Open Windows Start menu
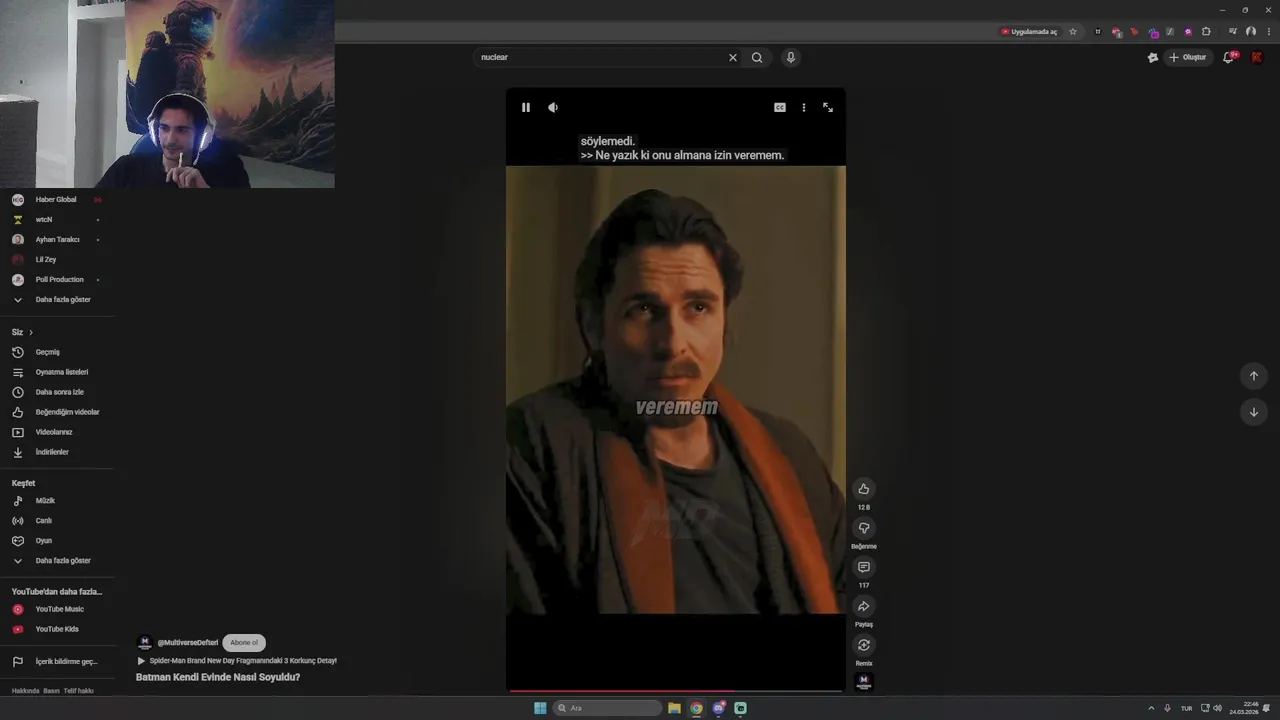1280x720 pixels. (x=540, y=708)
